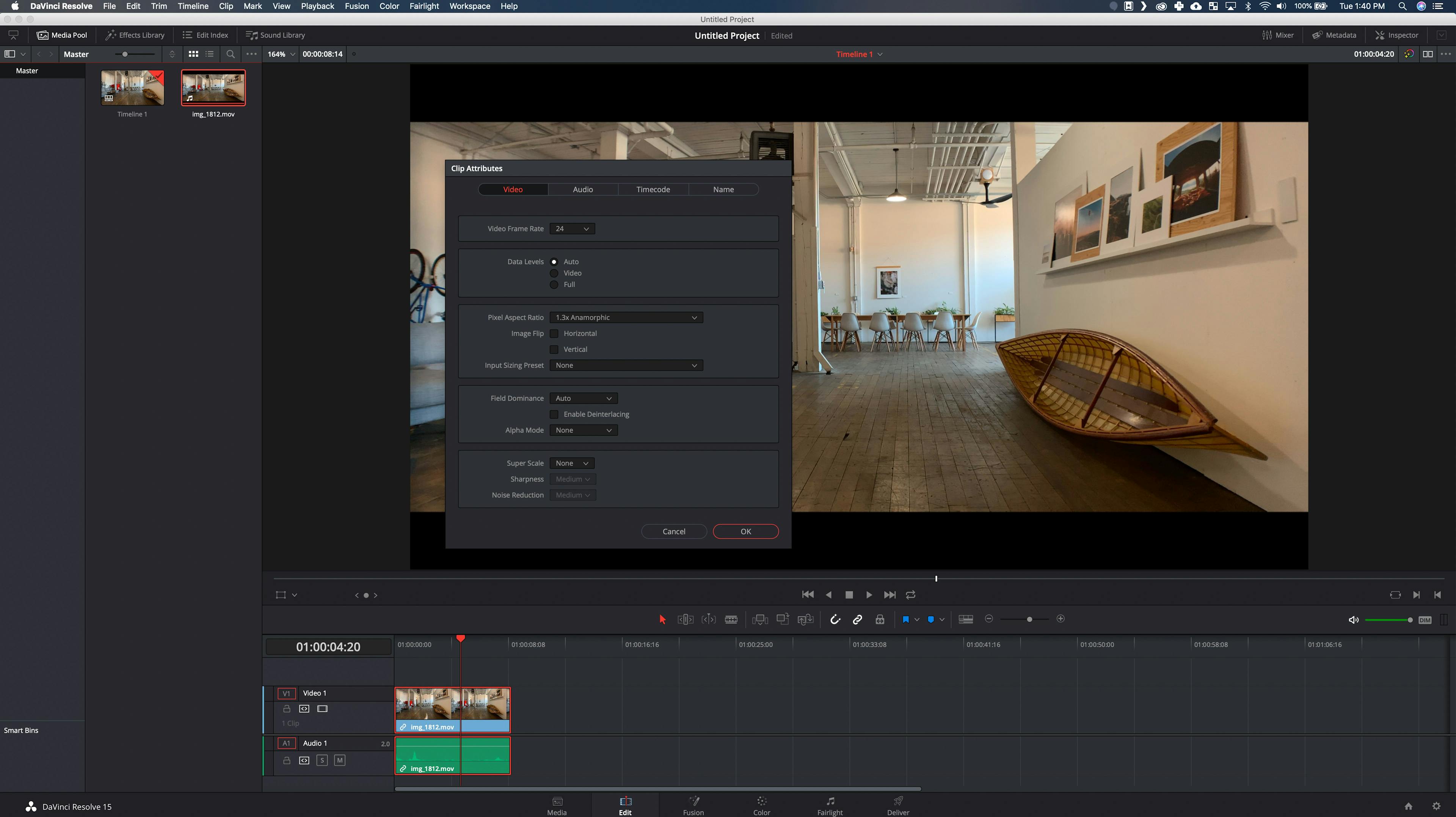Switch to Audio tab in Clip Attributes
Viewport: 1456px width, 817px height.
583,189
